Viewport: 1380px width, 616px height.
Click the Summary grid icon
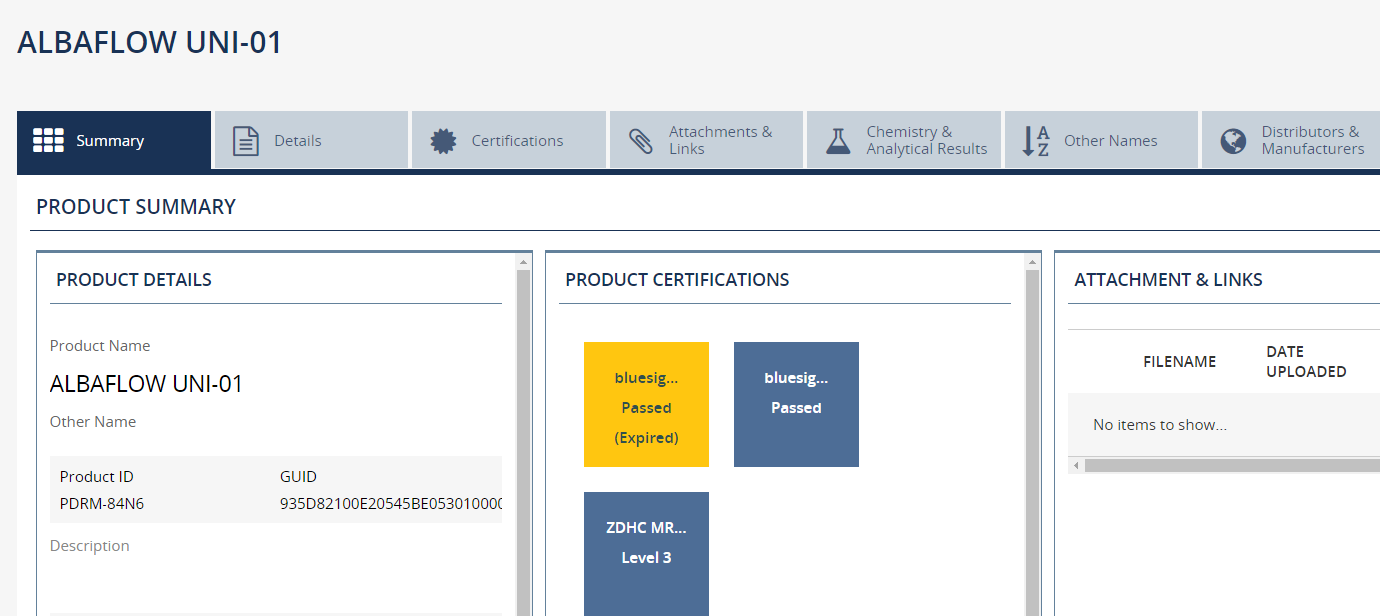48,141
